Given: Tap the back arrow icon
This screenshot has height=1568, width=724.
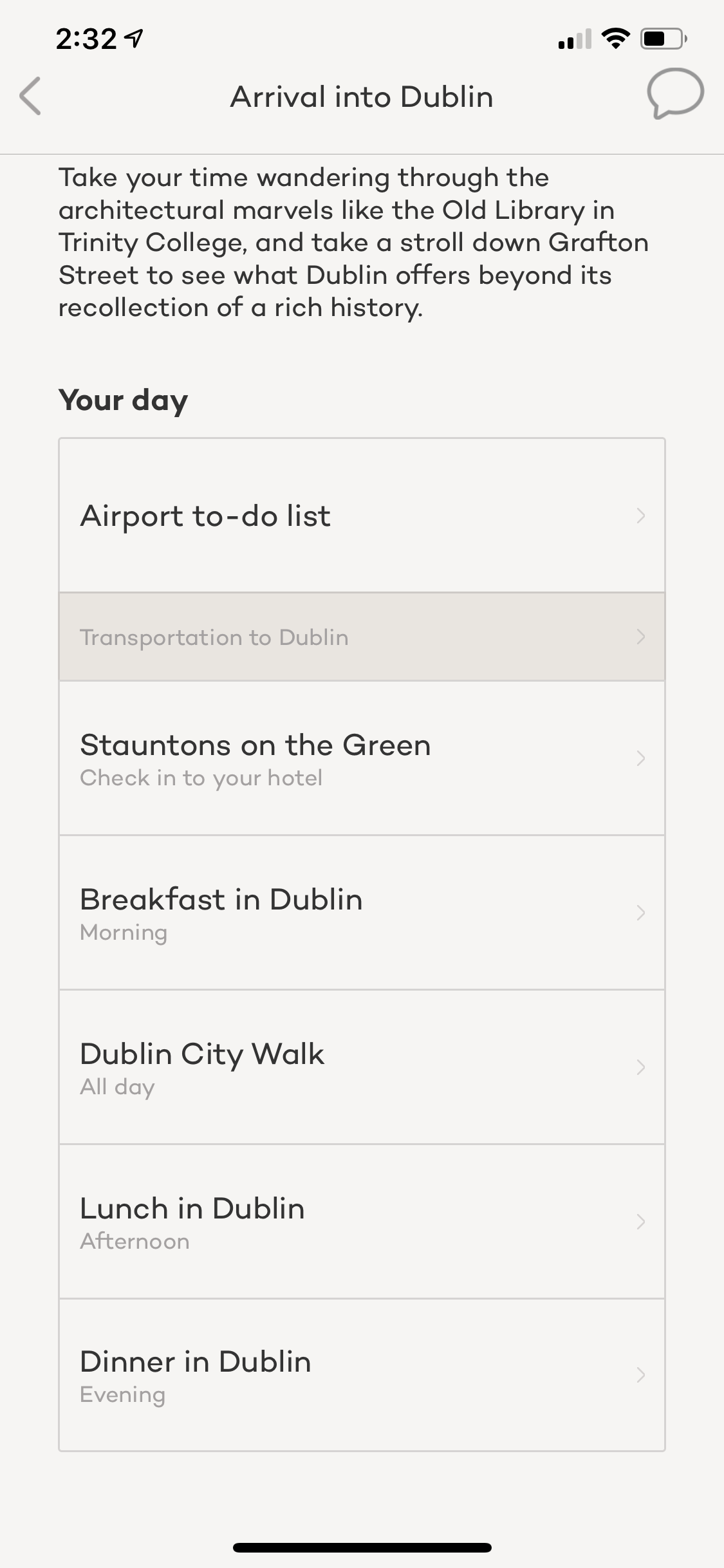Looking at the screenshot, I should tap(30, 97).
